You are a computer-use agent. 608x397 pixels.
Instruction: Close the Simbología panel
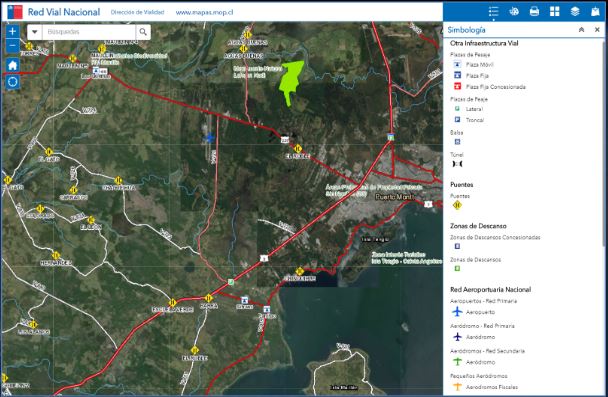tap(597, 30)
